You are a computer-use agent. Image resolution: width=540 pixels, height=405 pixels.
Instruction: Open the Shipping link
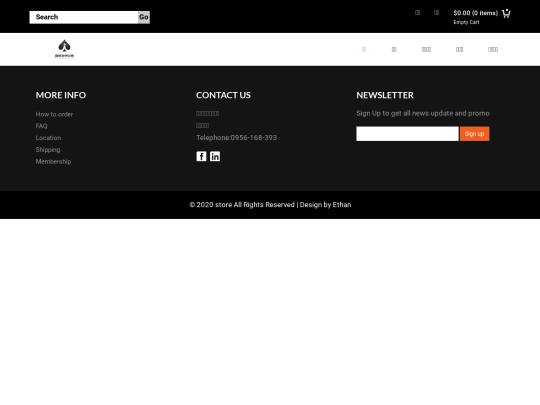[48, 150]
